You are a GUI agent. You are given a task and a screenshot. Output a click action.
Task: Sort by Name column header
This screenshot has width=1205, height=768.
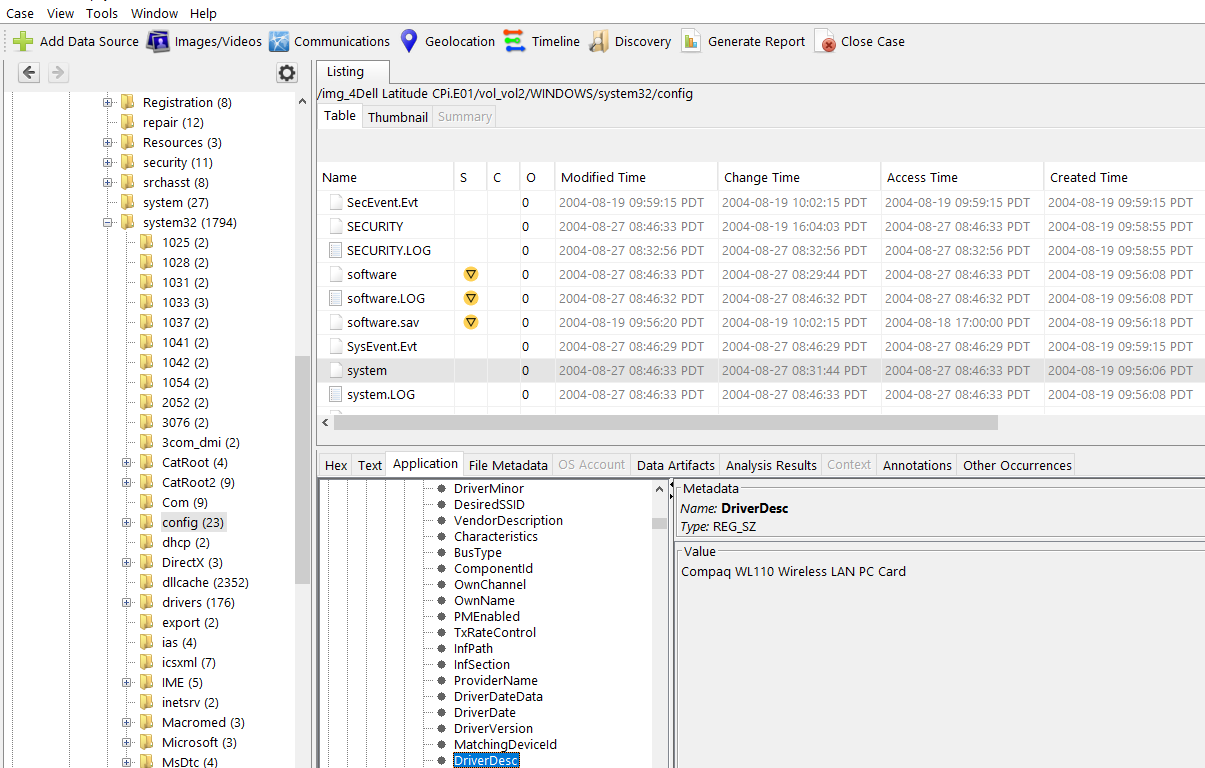coord(385,177)
